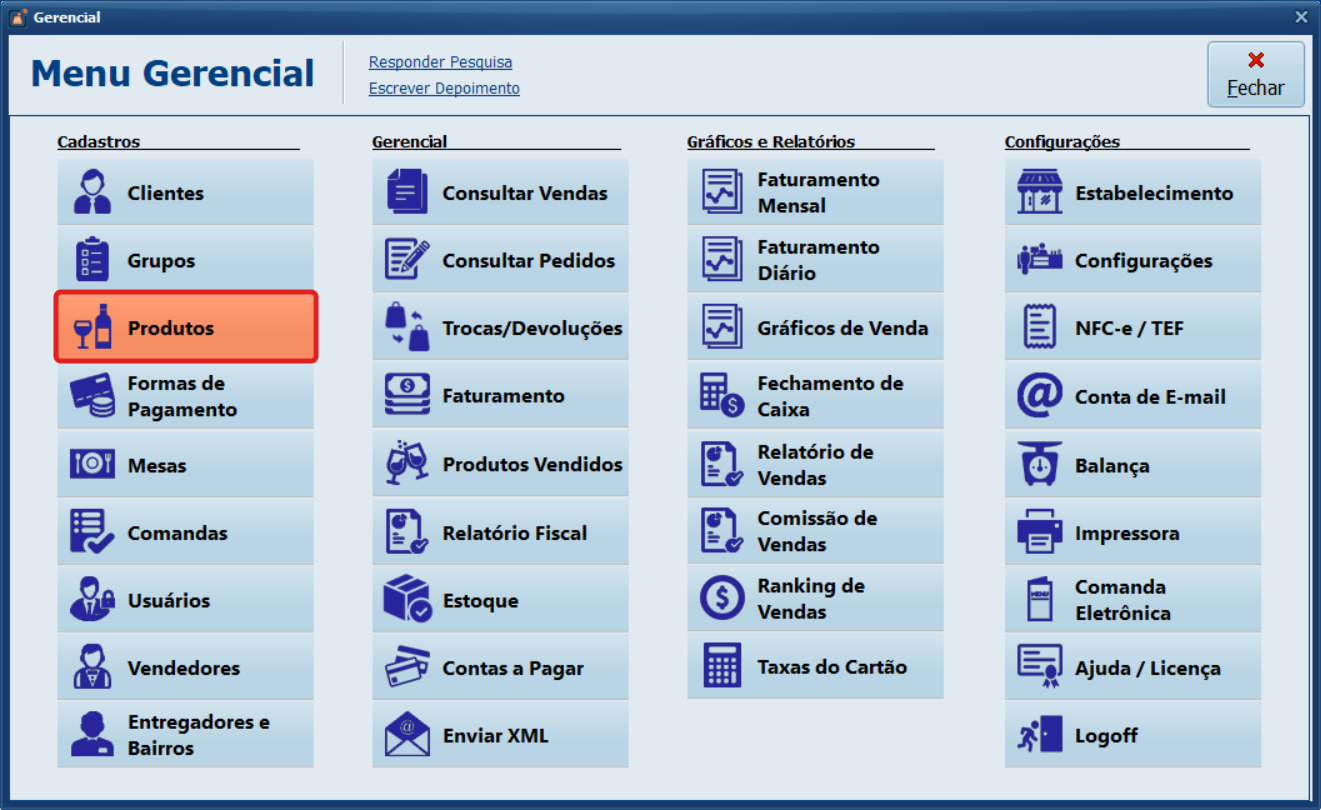Launch Ranking de Vendas report
This screenshot has height=810, width=1321.
pos(815,598)
